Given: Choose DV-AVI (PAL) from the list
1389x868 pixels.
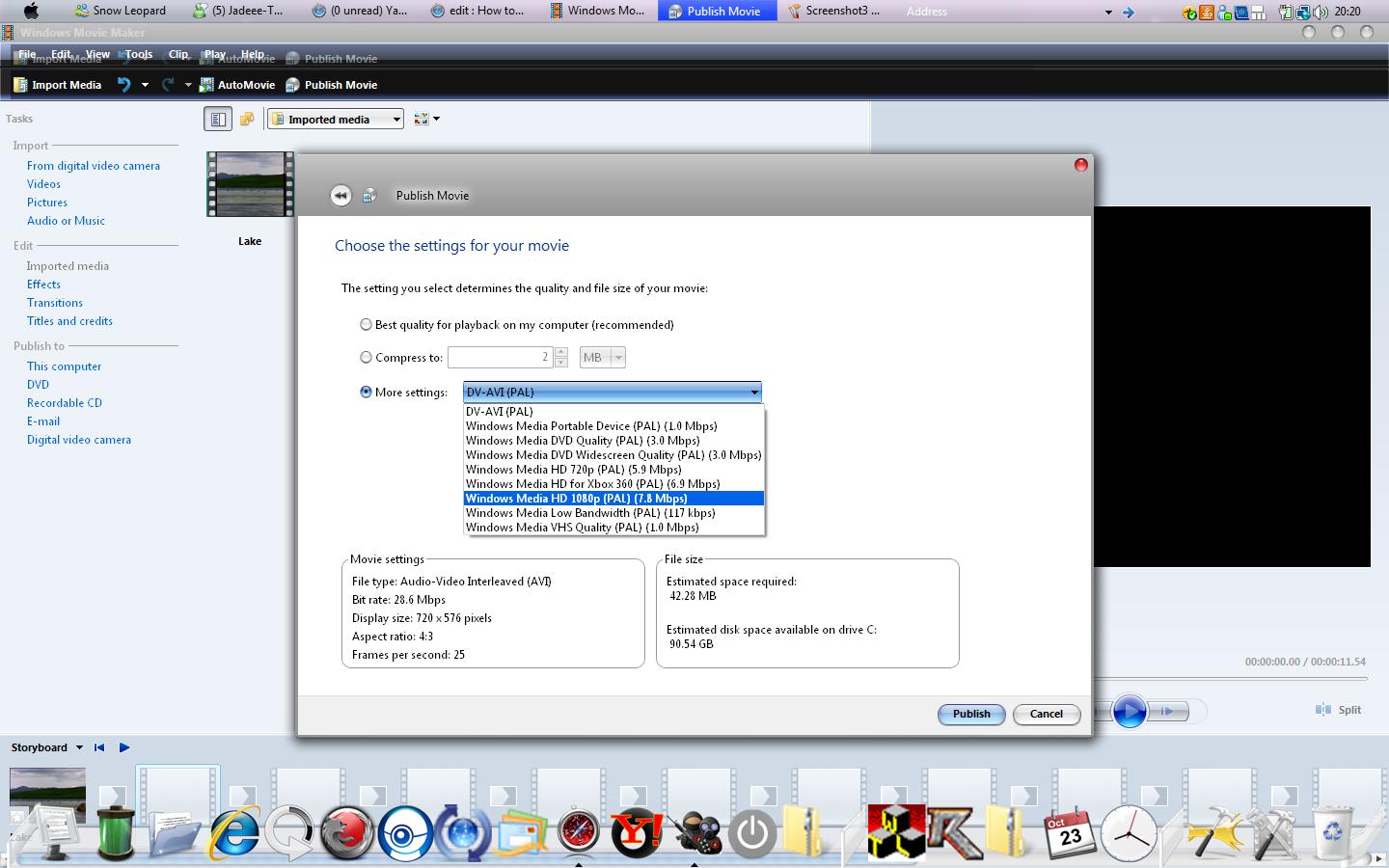Looking at the screenshot, I should (x=613, y=412).
